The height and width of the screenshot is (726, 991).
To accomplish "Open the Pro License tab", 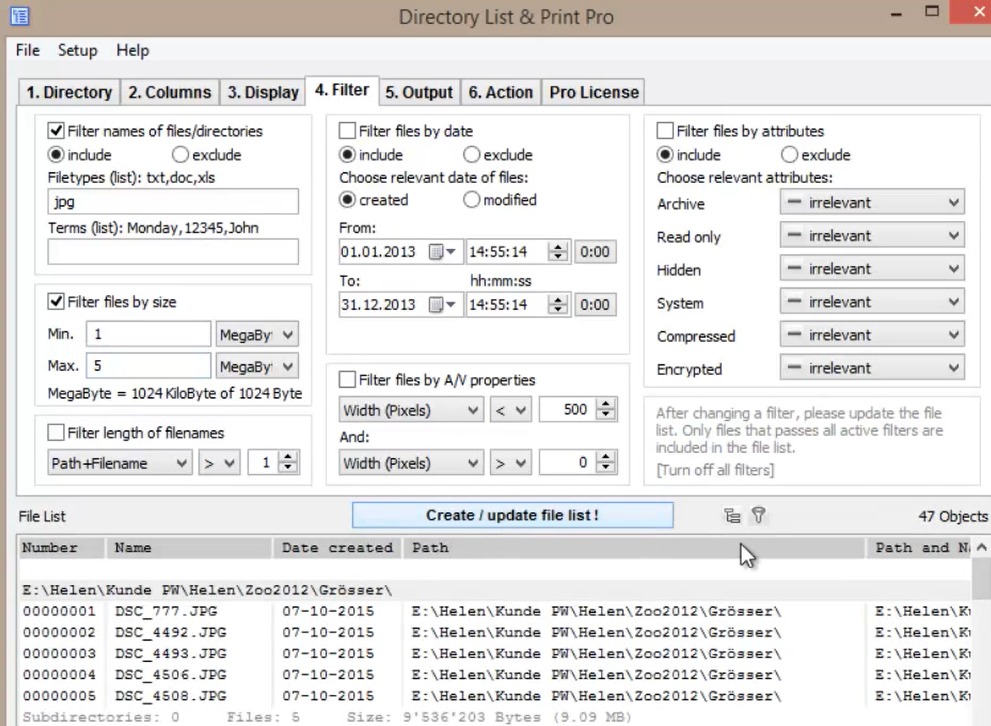I will 593,92.
